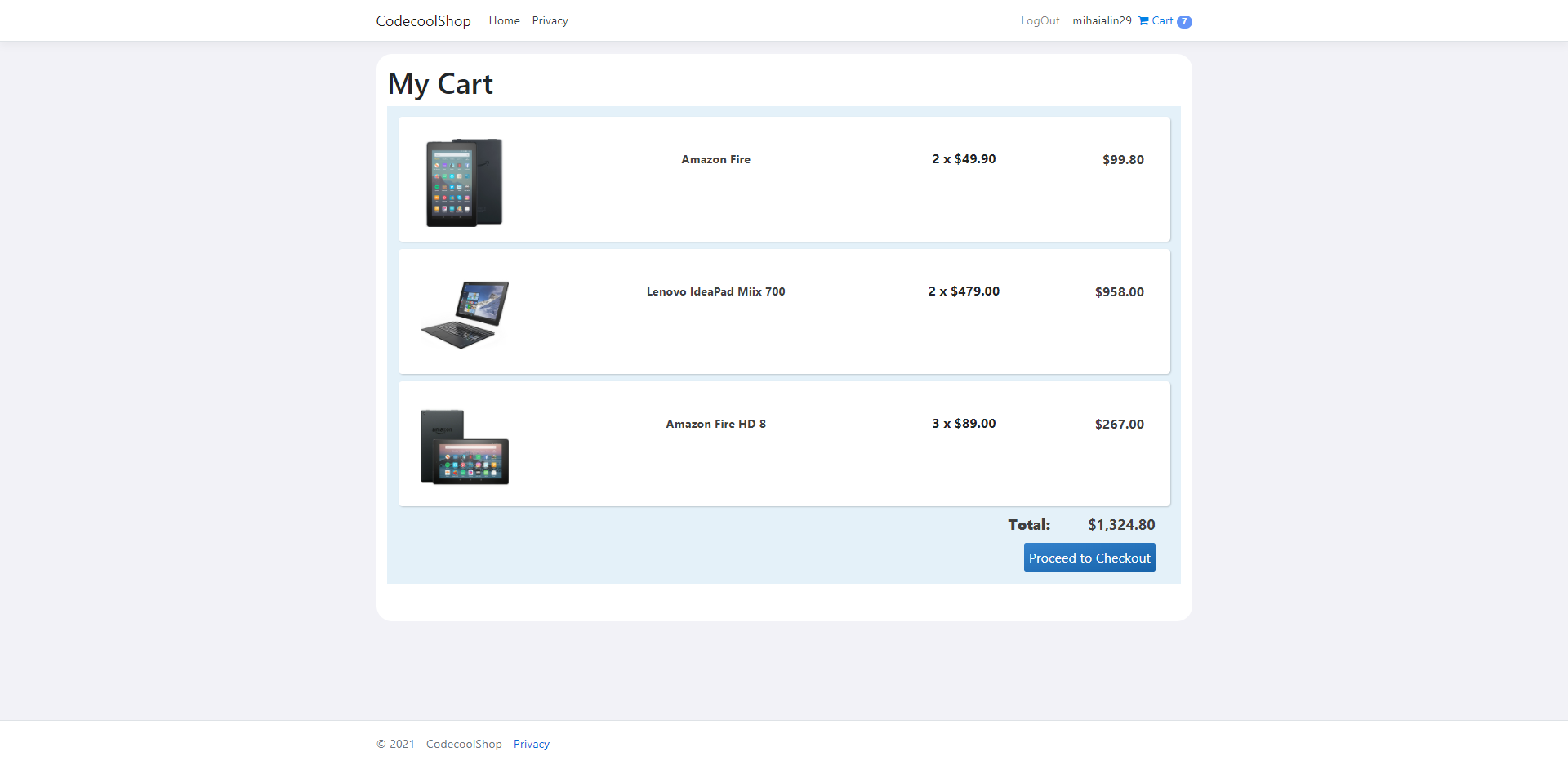Click the Total: label
1568x765 pixels.
1029,525
